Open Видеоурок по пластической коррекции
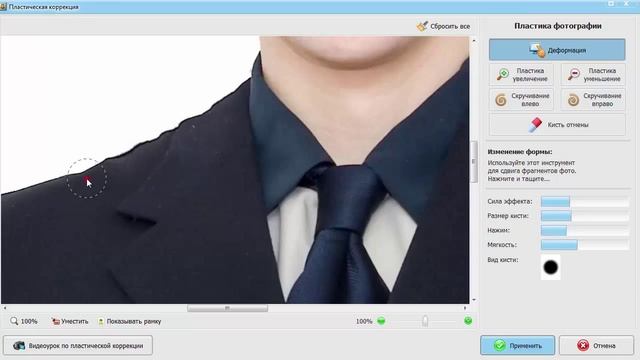Screen dimensions: 640x360 (78, 346)
